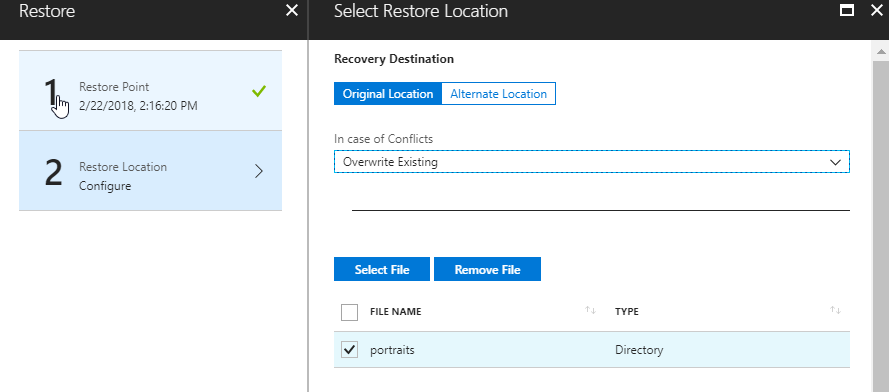This screenshot has height=392, width=889.
Task: Click the Select File button
Action: pyautogui.click(x=382, y=269)
